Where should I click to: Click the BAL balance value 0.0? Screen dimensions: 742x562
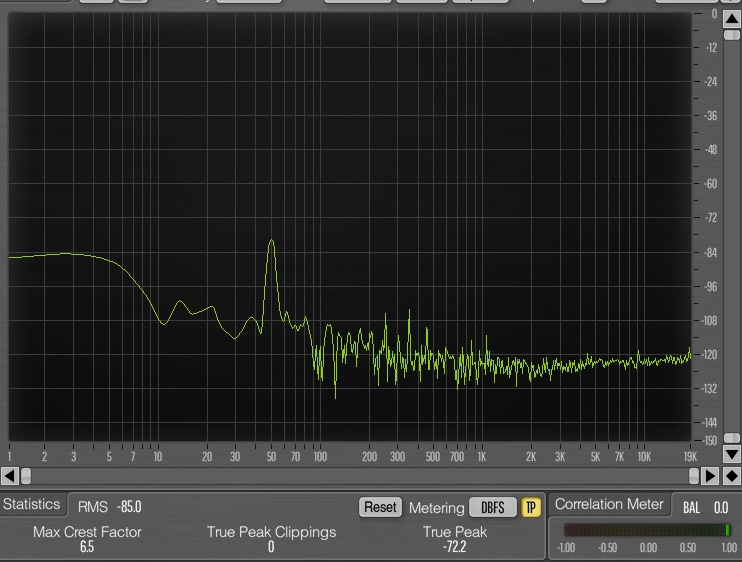(721, 508)
